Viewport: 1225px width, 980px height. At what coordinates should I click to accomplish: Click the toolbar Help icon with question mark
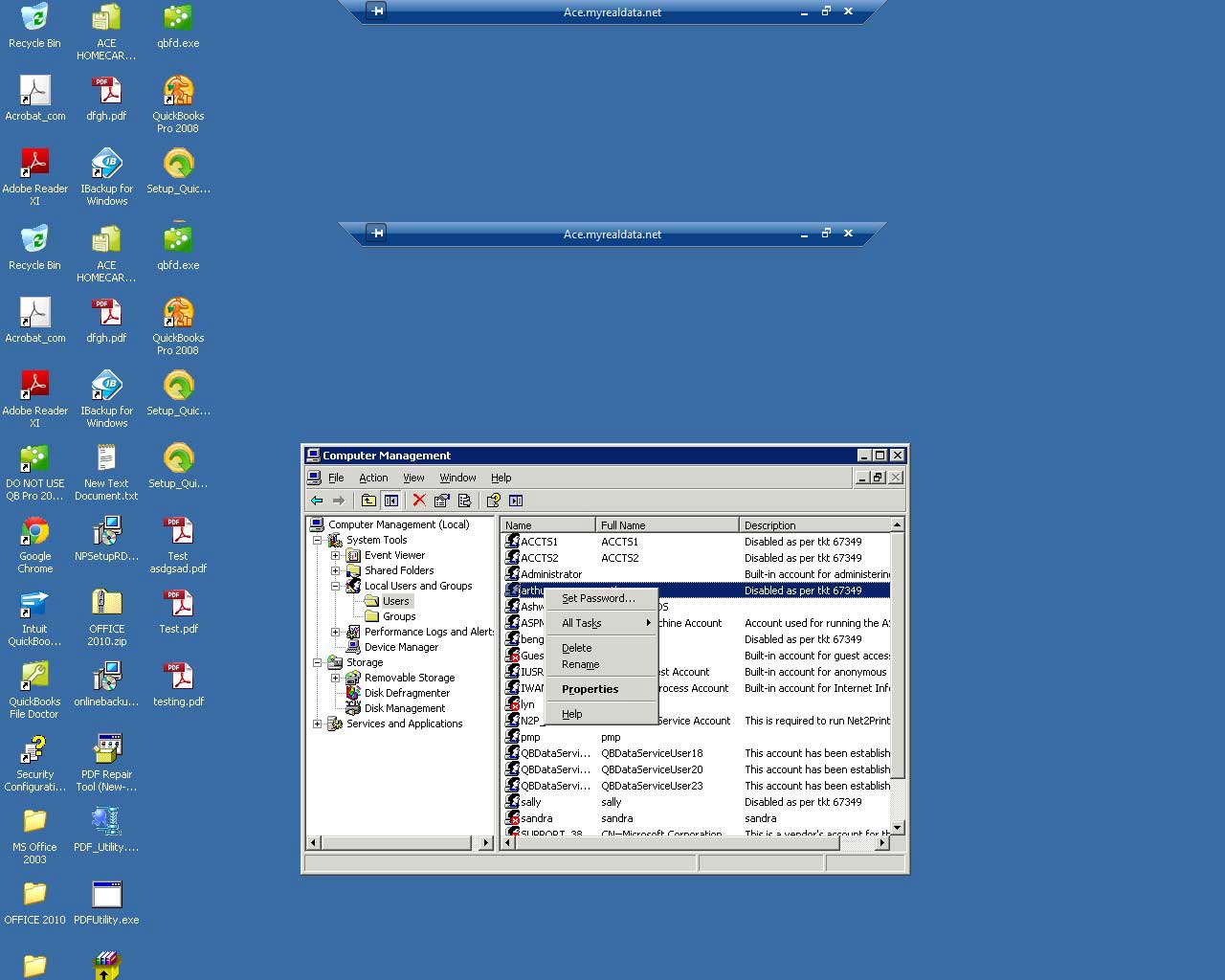point(493,501)
